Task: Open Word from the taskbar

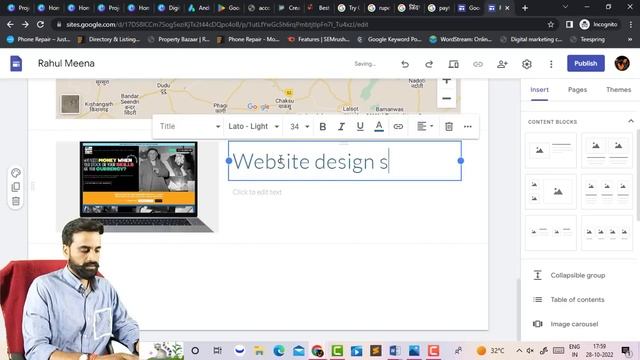Action: pyautogui.click(x=395, y=351)
